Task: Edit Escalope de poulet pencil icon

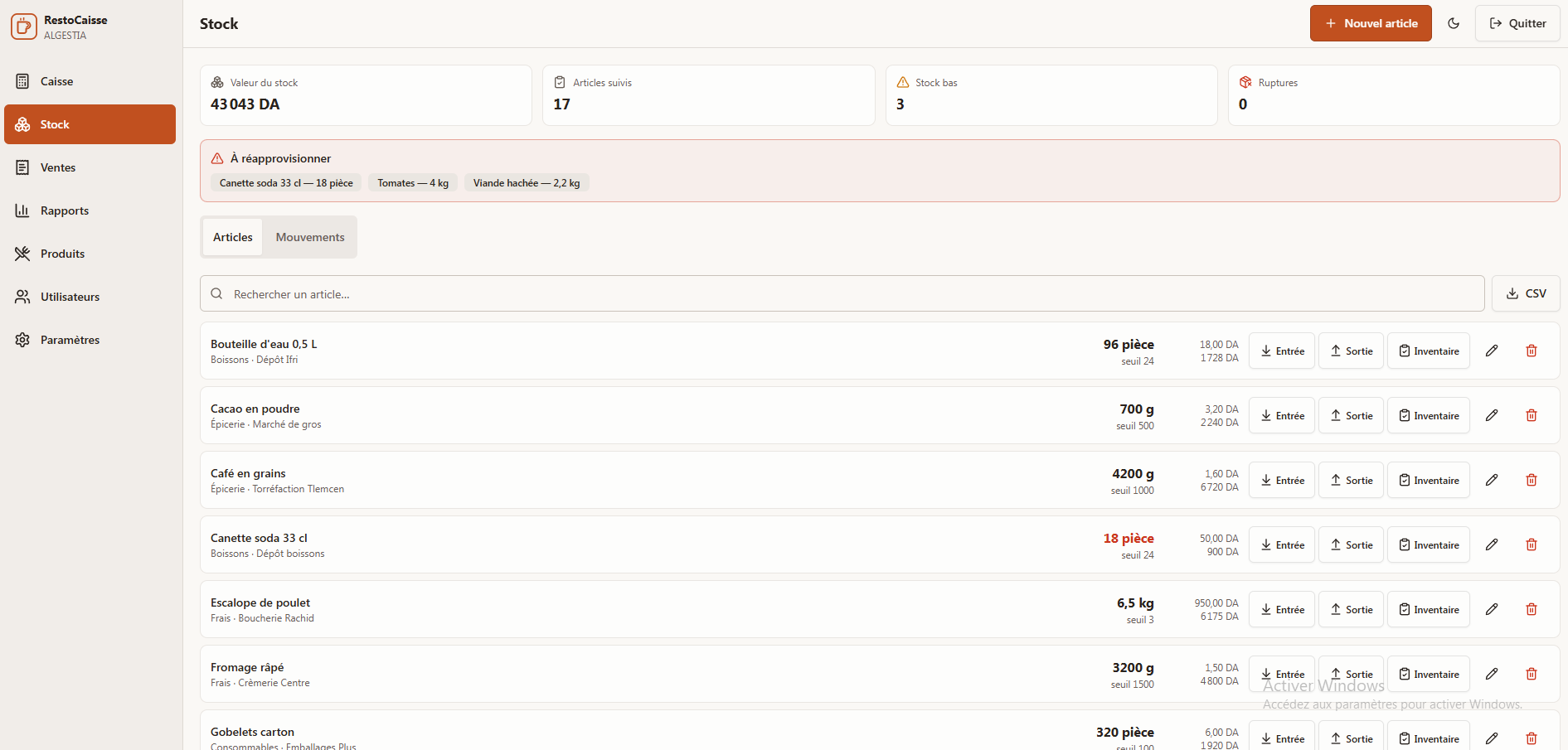Action: pos(1492,609)
